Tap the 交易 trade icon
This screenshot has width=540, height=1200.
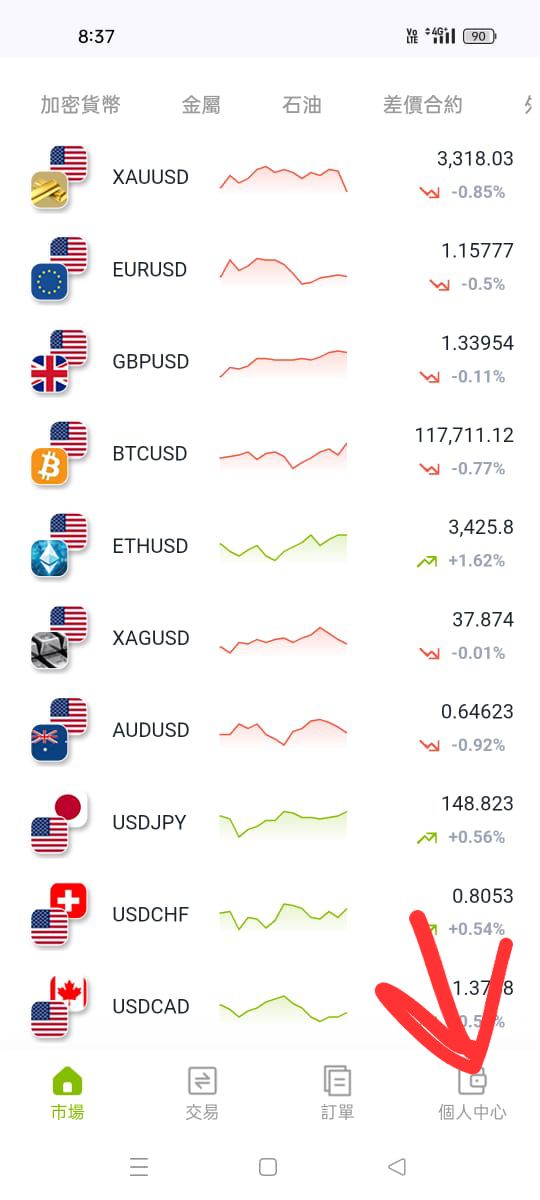pyautogui.click(x=202, y=1081)
